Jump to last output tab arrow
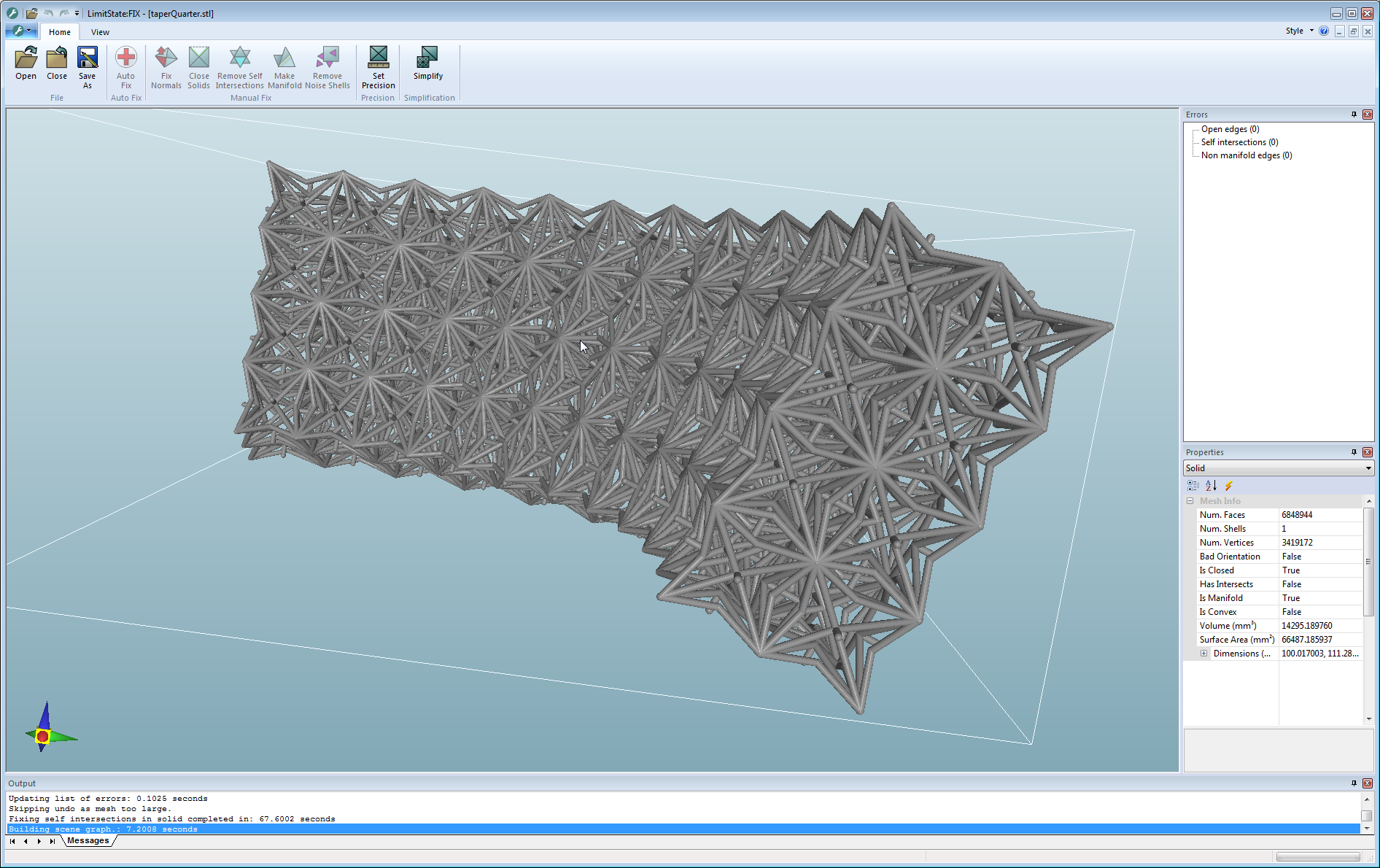 click(x=52, y=841)
